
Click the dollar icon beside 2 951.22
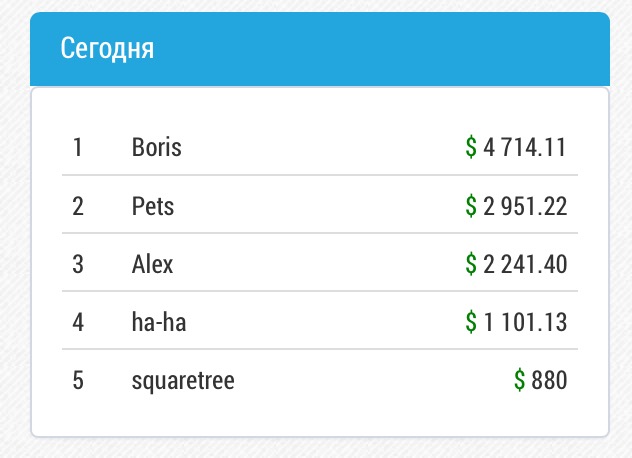(471, 206)
